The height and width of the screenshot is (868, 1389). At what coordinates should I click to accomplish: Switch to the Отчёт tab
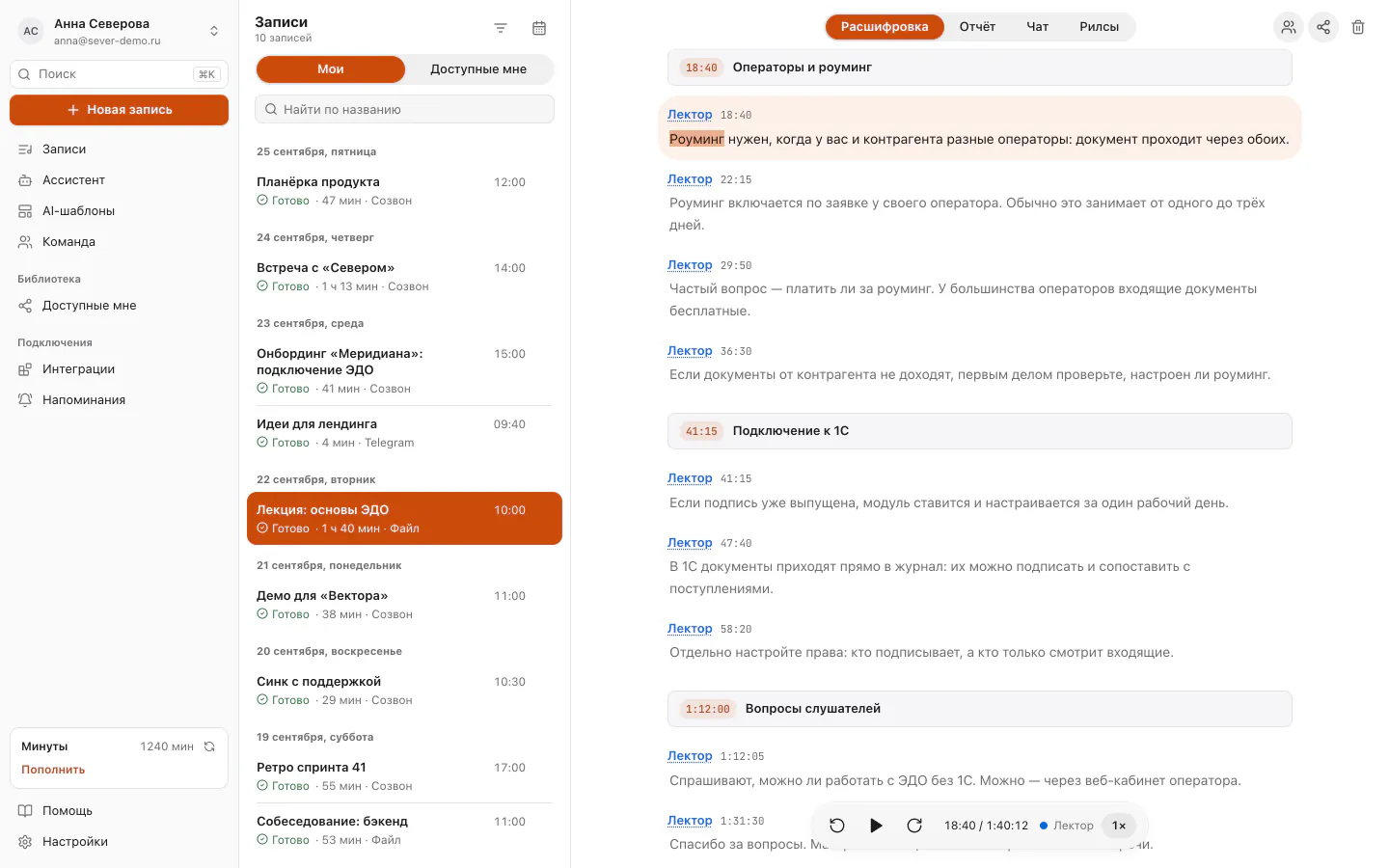(977, 27)
